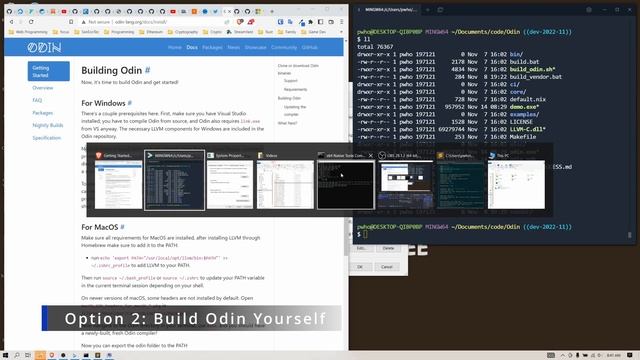Viewport: 640px width, 360px height.
Task: Select the MINGW64 terminal thumbnail in task switcher
Action: click(174, 180)
